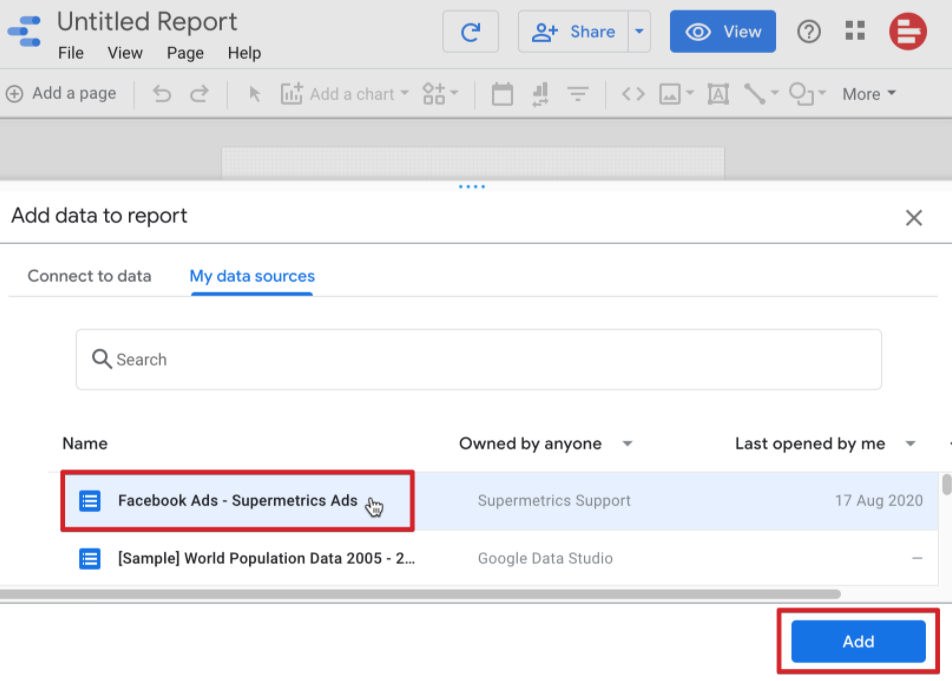Focus the data source Search field

click(478, 359)
